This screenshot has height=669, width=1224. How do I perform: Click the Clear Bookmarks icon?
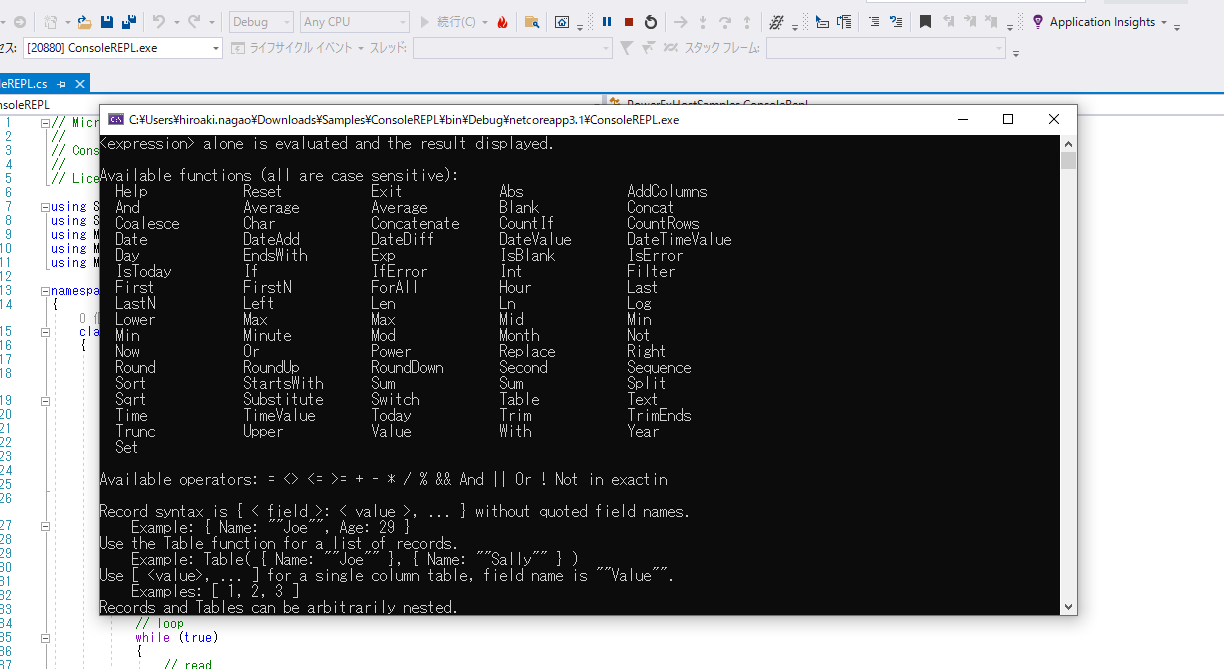[991, 22]
